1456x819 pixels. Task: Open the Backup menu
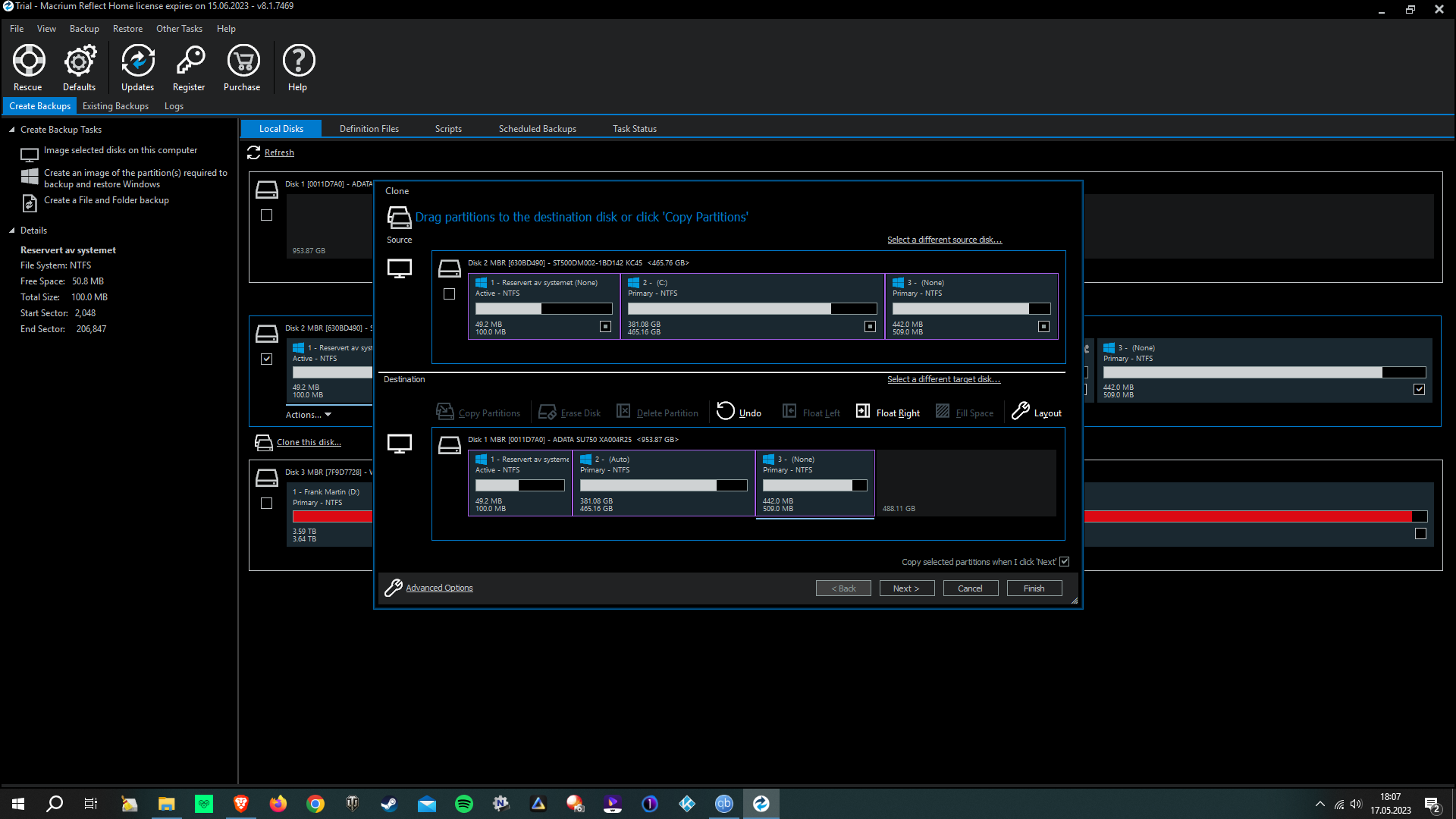coord(84,29)
